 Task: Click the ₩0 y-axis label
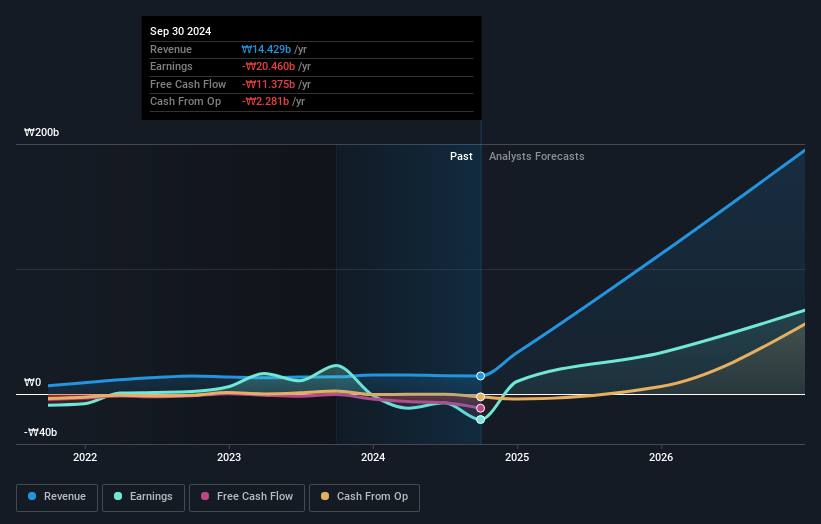pyautogui.click(x=32, y=382)
